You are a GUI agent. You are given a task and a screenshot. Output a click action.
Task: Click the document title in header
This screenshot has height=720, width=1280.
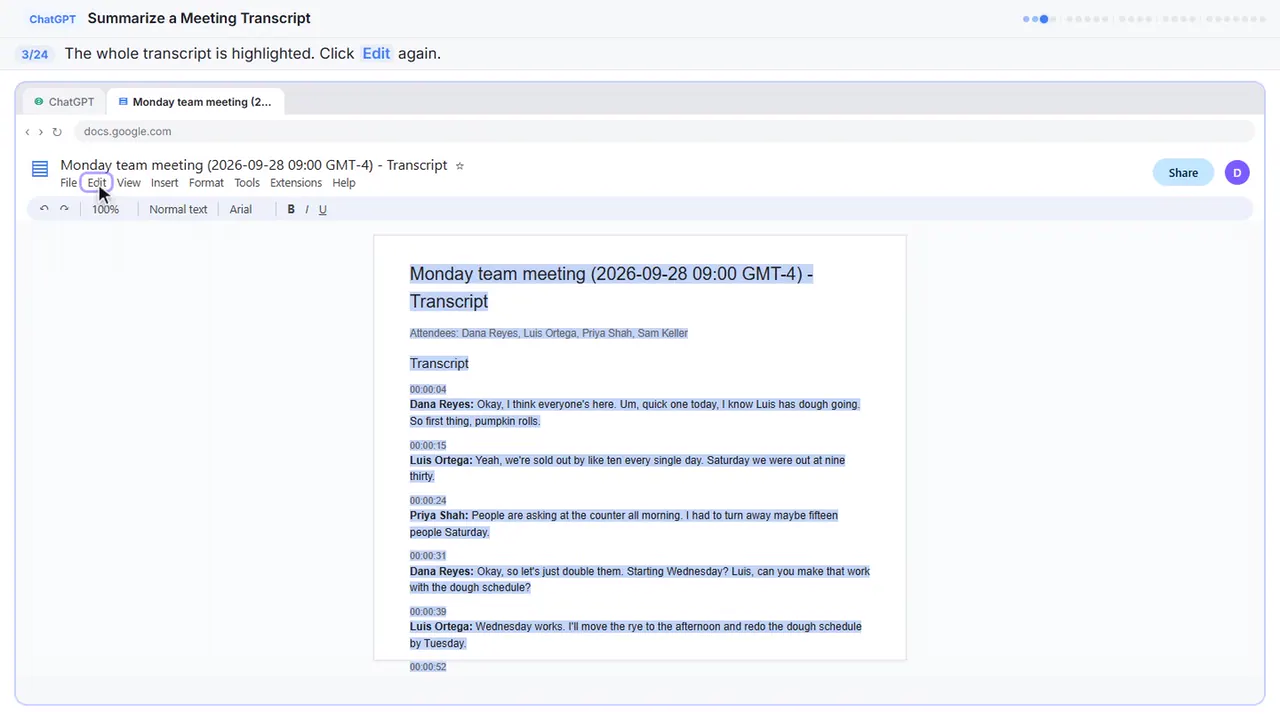(253, 165)
